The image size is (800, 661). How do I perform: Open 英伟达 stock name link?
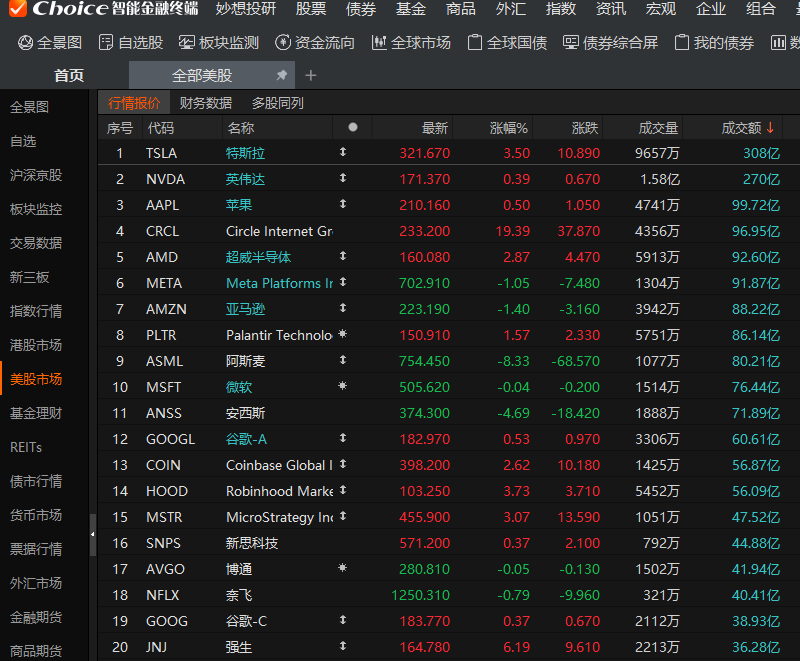coord(245,179)
